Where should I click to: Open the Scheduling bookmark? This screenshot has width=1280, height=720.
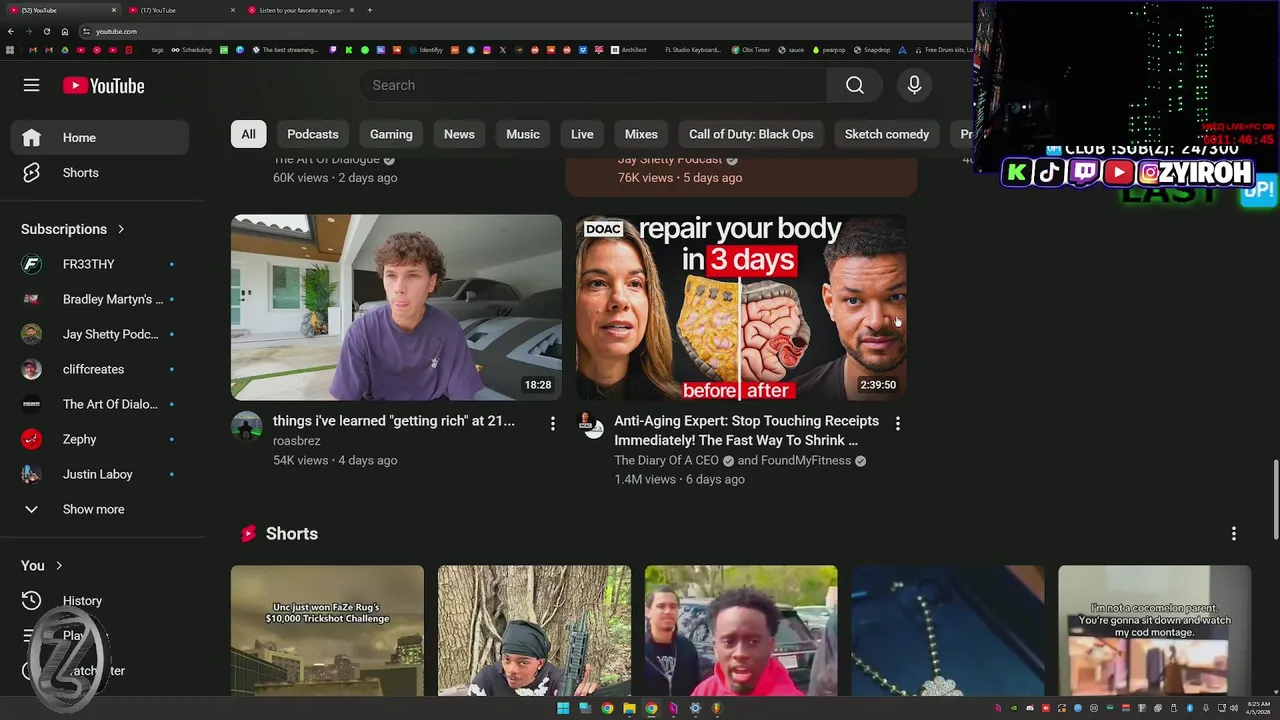(x=191, y=50)
